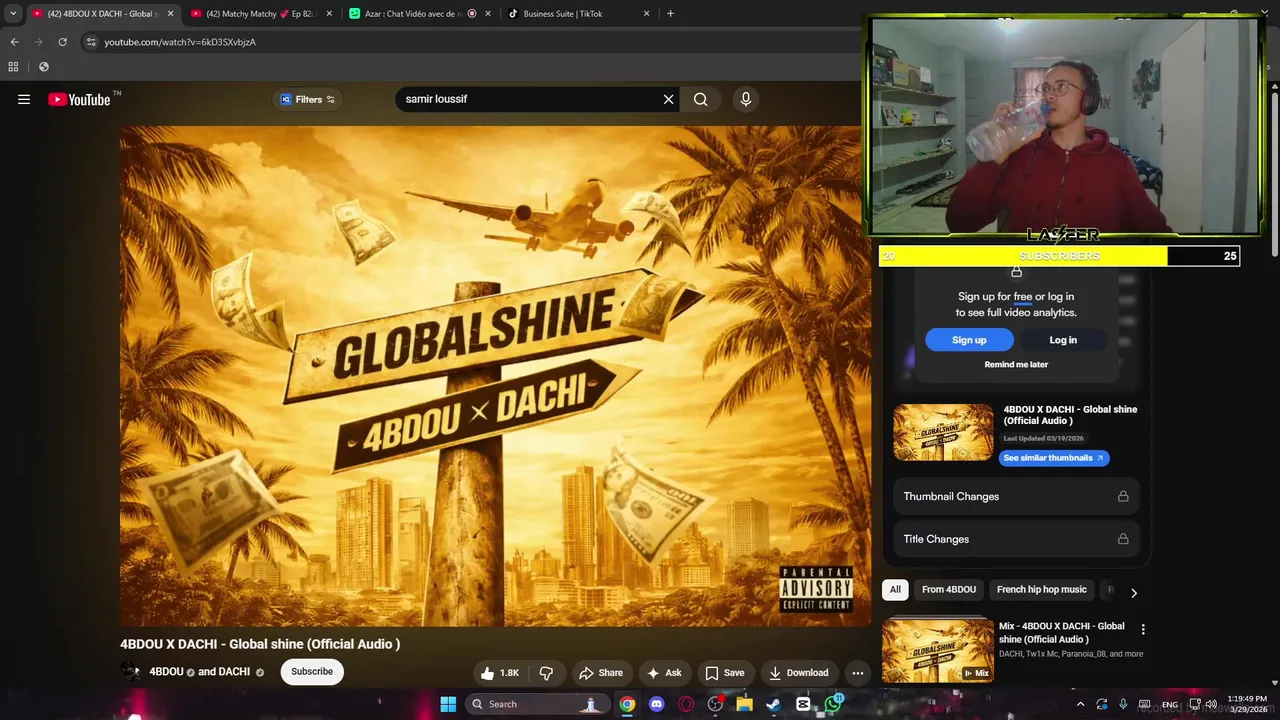Dislike the video with thumbs down
The height and width of the screenshot is (720, 1280).
546,673
